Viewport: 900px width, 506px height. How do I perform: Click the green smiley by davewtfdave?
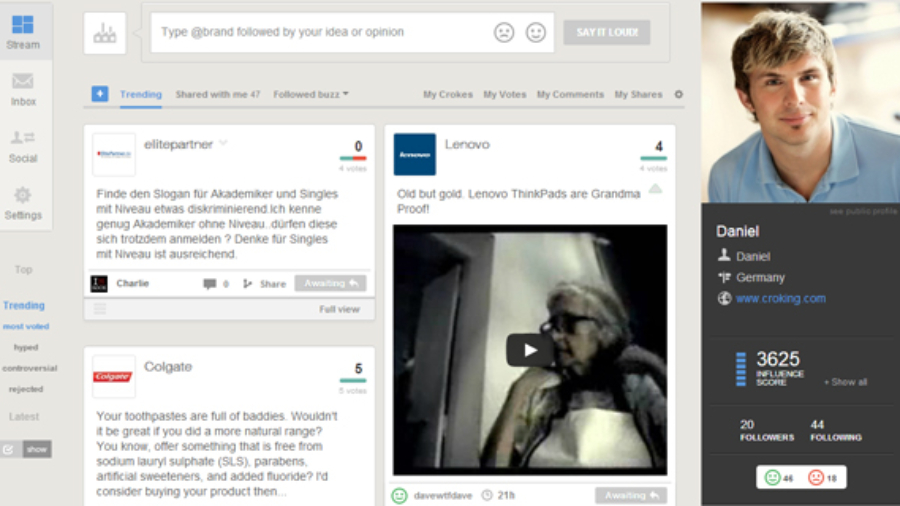[399, 495]
